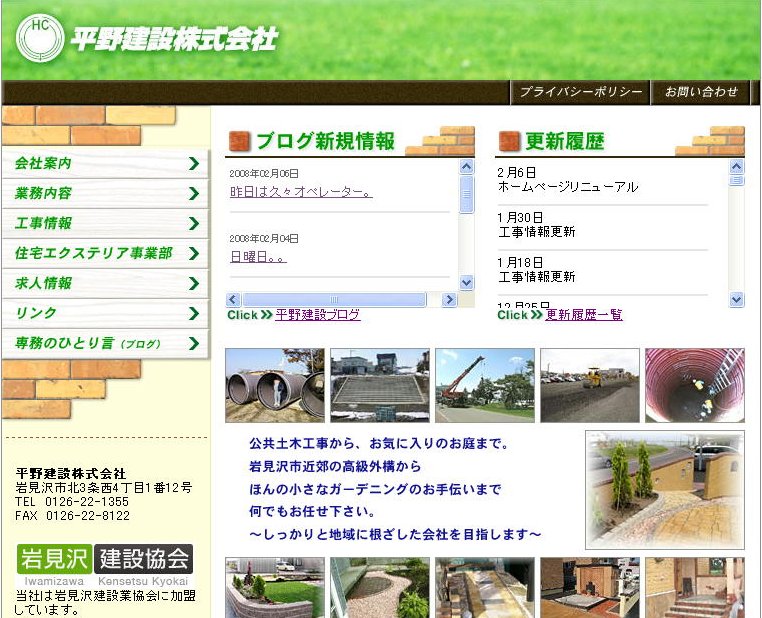Viewport: 762px width, 618px height.
Task: Click the date 2008年02月04日
Action: coord(264,239)
